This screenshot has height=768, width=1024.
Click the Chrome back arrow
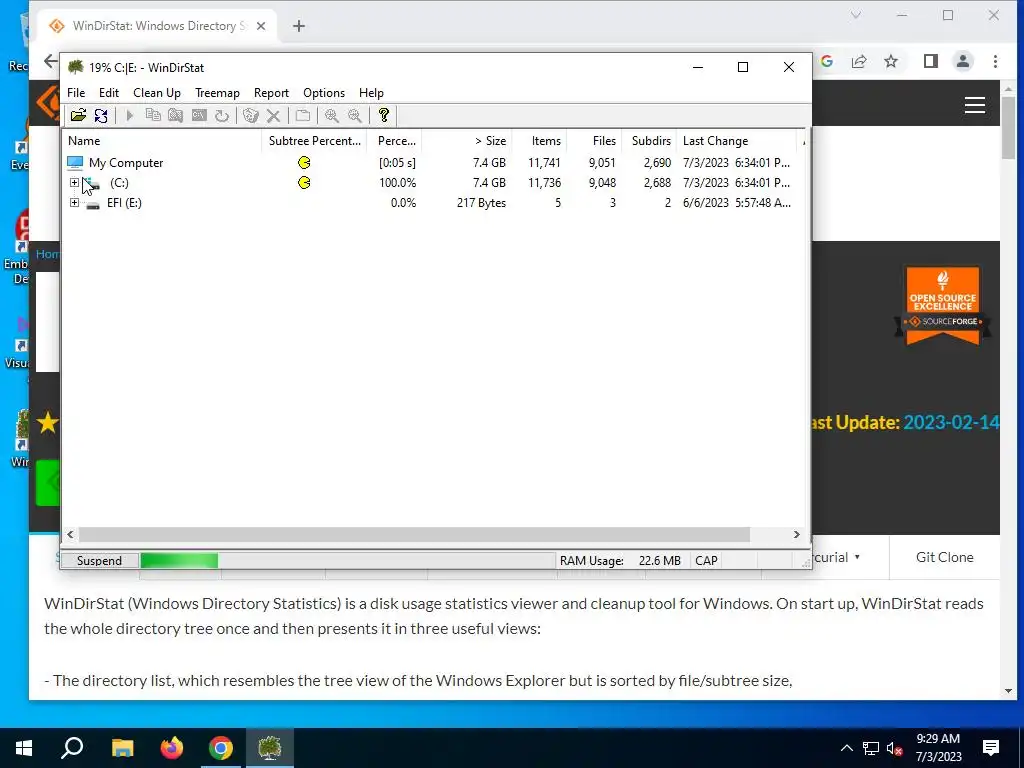pos(50,61)
